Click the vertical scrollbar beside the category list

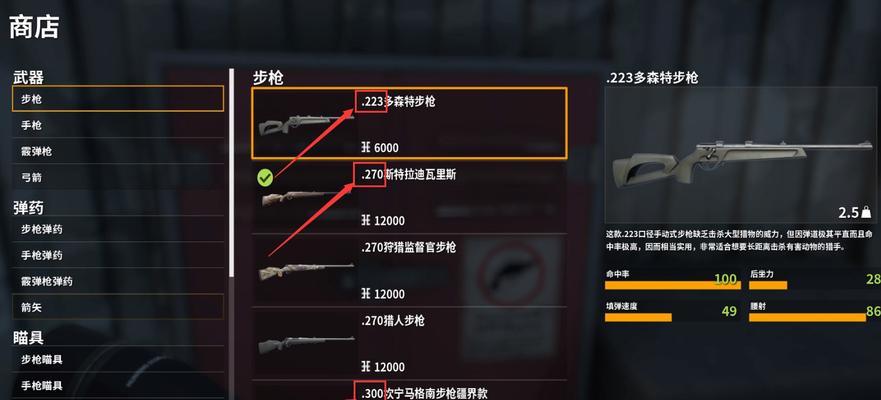(231, 171)
